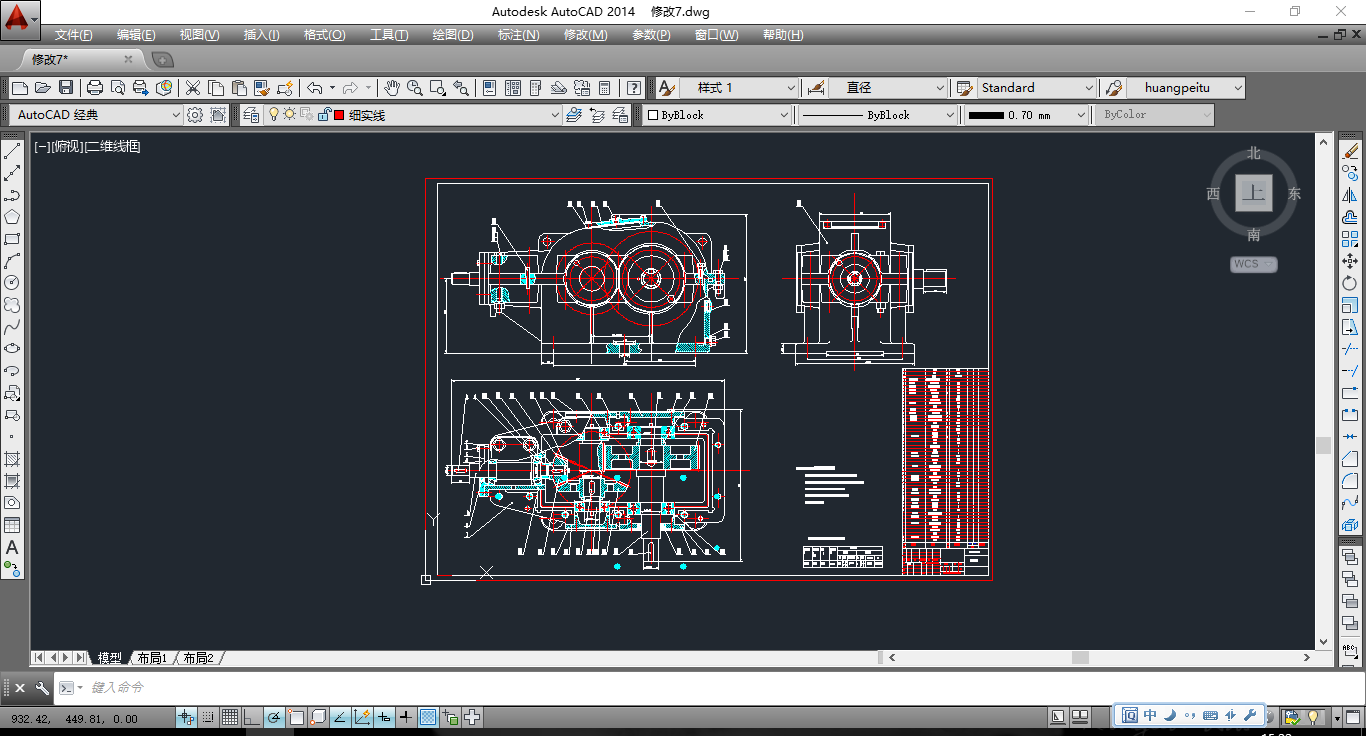Select the Pan hand tool
Viewport: 1366px width, 736px height.
click(x=392, y=88)
